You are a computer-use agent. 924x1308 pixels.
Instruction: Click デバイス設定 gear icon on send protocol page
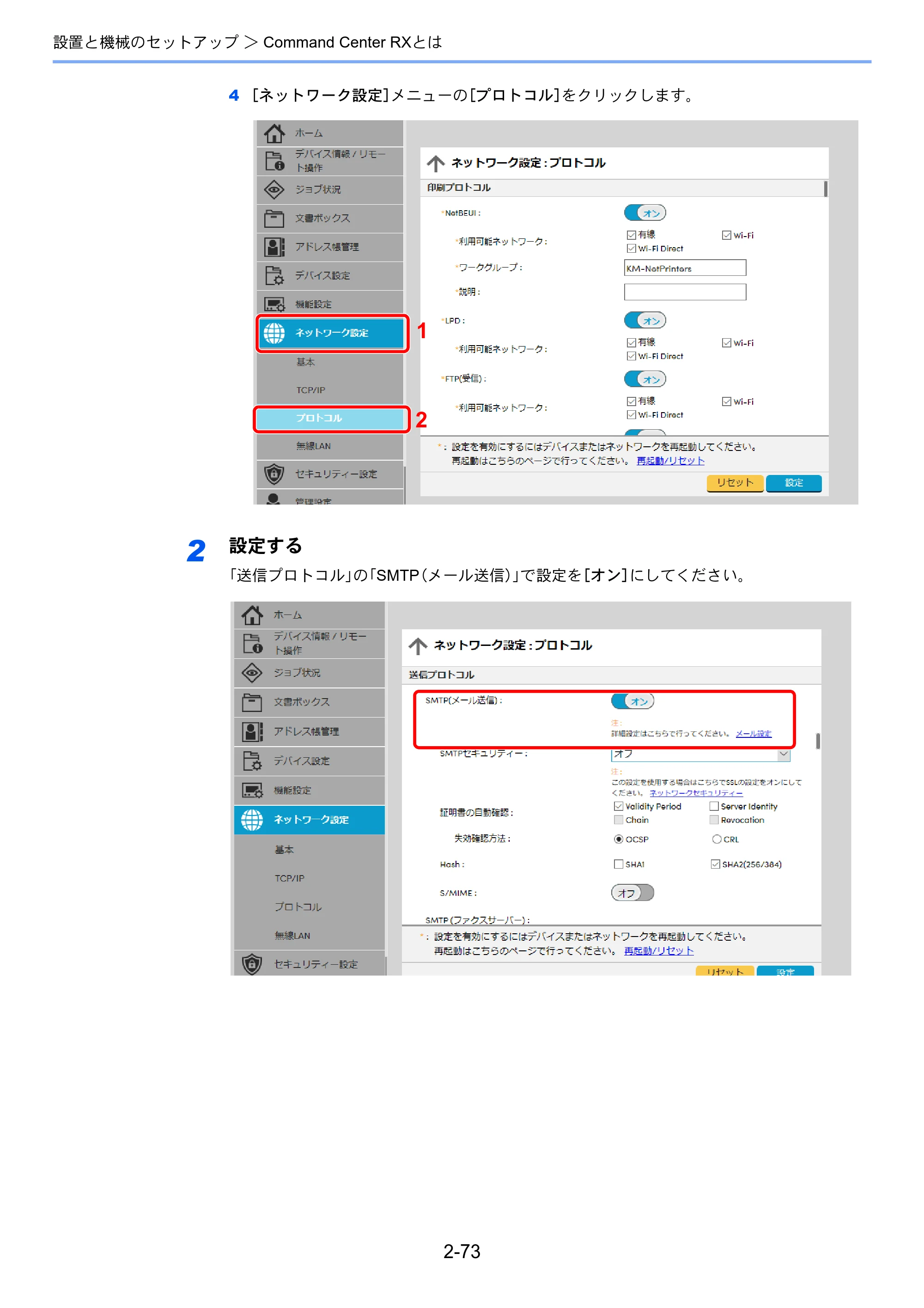pos(252,761)
